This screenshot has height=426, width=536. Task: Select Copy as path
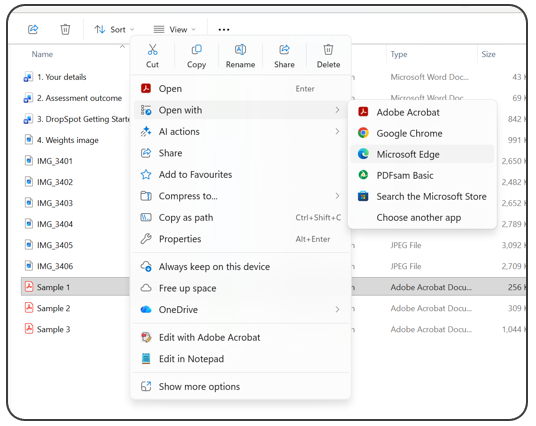(241, 217)
